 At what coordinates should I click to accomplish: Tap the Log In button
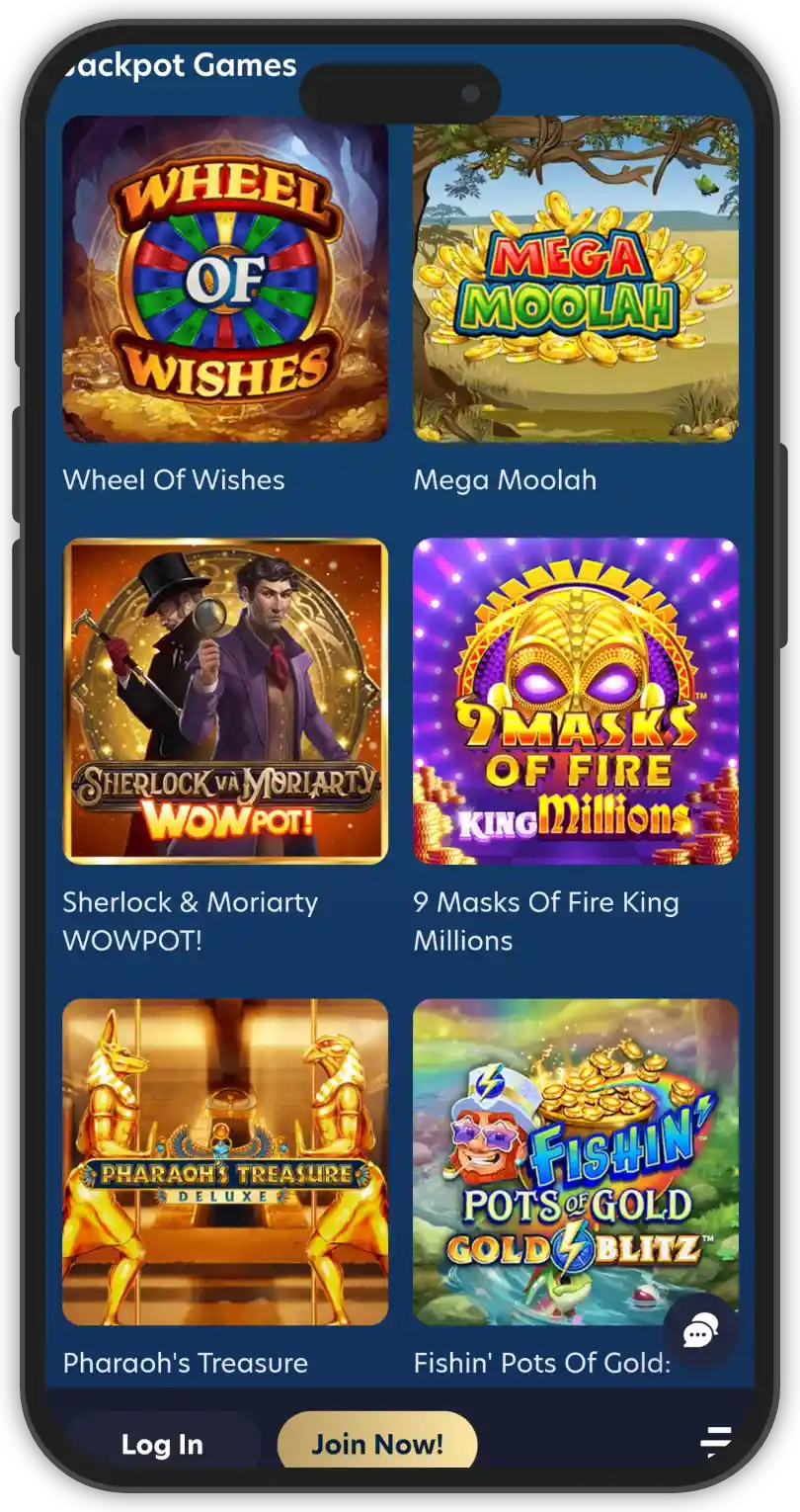[x=162, y=1444]
